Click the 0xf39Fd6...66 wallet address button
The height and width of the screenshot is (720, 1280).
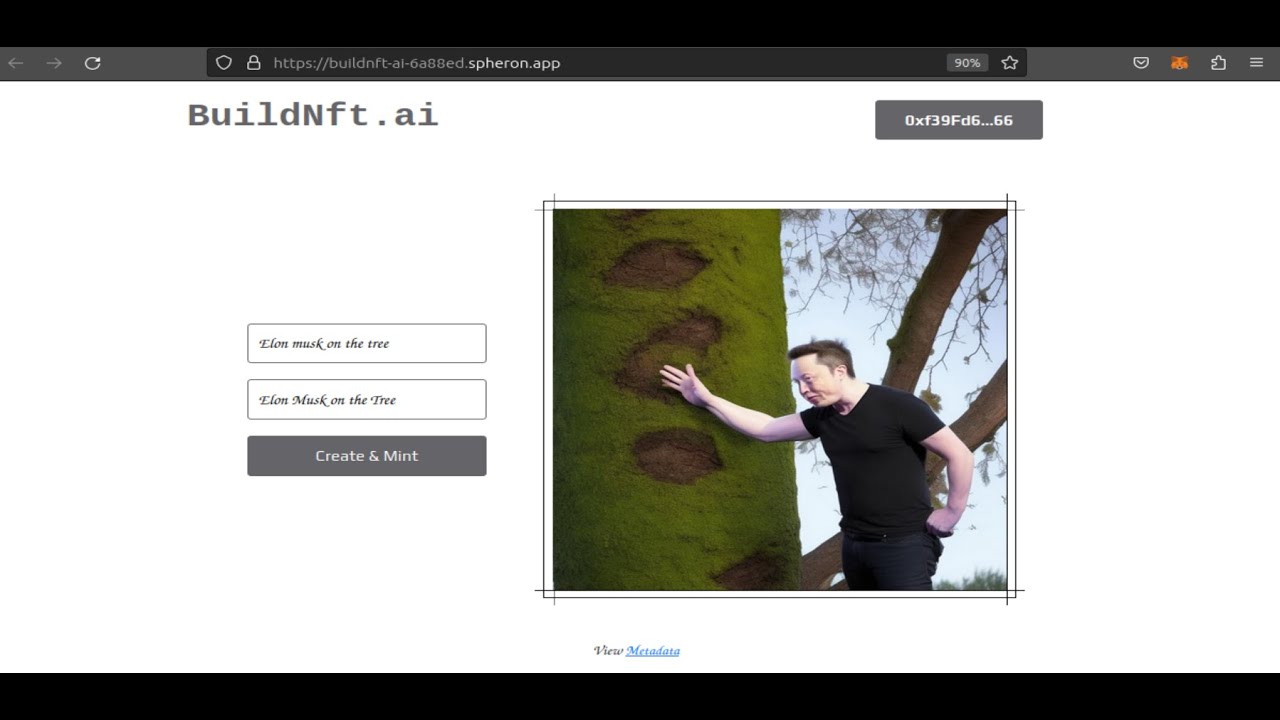click(x=959, y=120)
